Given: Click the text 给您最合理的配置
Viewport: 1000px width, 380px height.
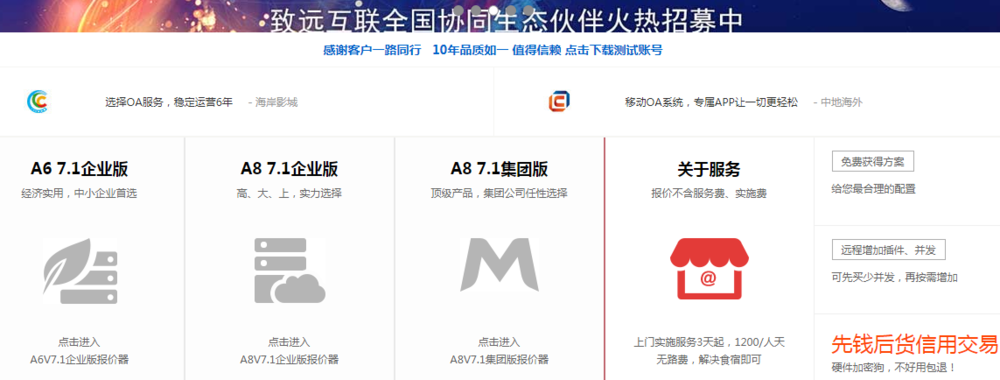Looking at the screenshot, I should point(874,189).
